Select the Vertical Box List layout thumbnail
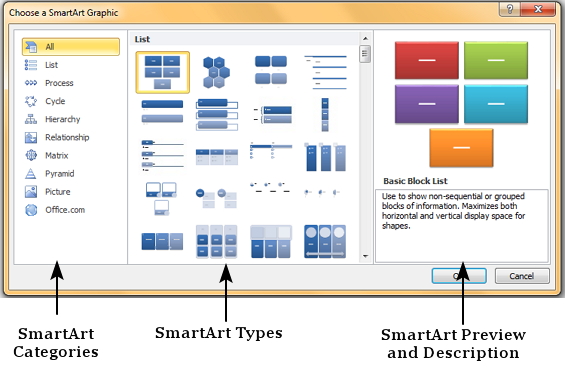565x378 pixels. tap(217, 115)
